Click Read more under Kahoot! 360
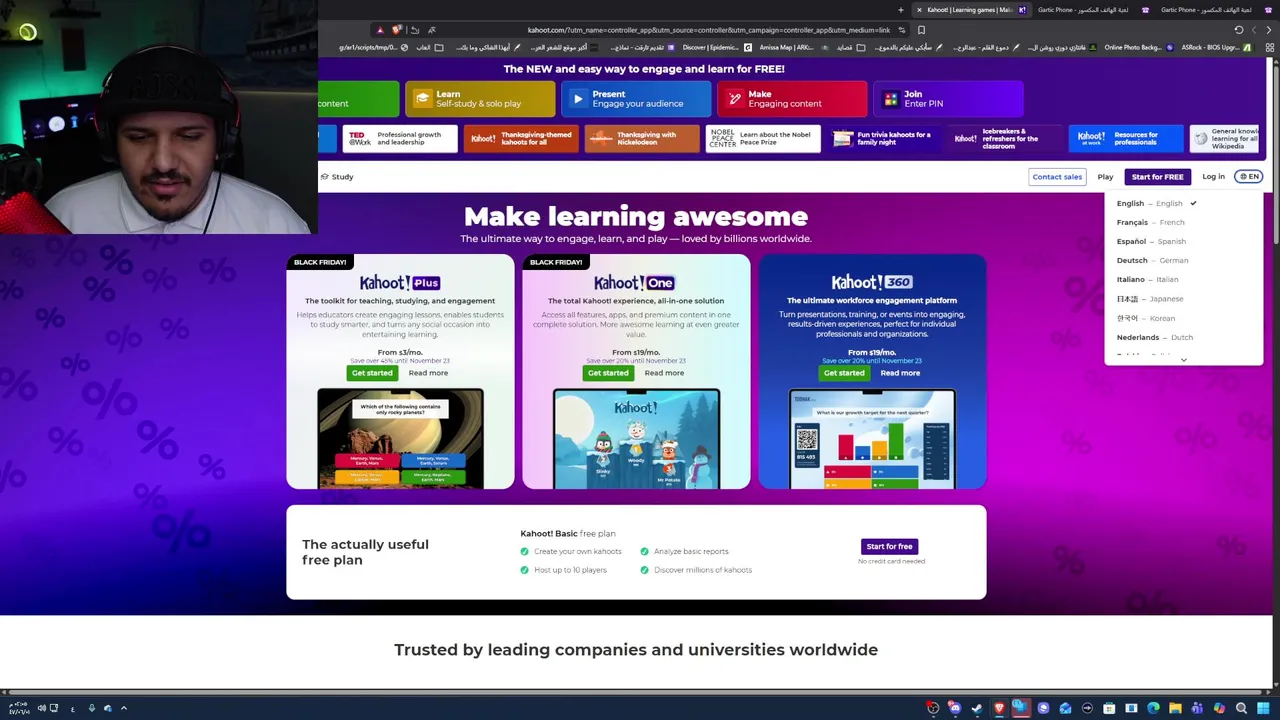 pyautogui.click(x=900, y=373)
